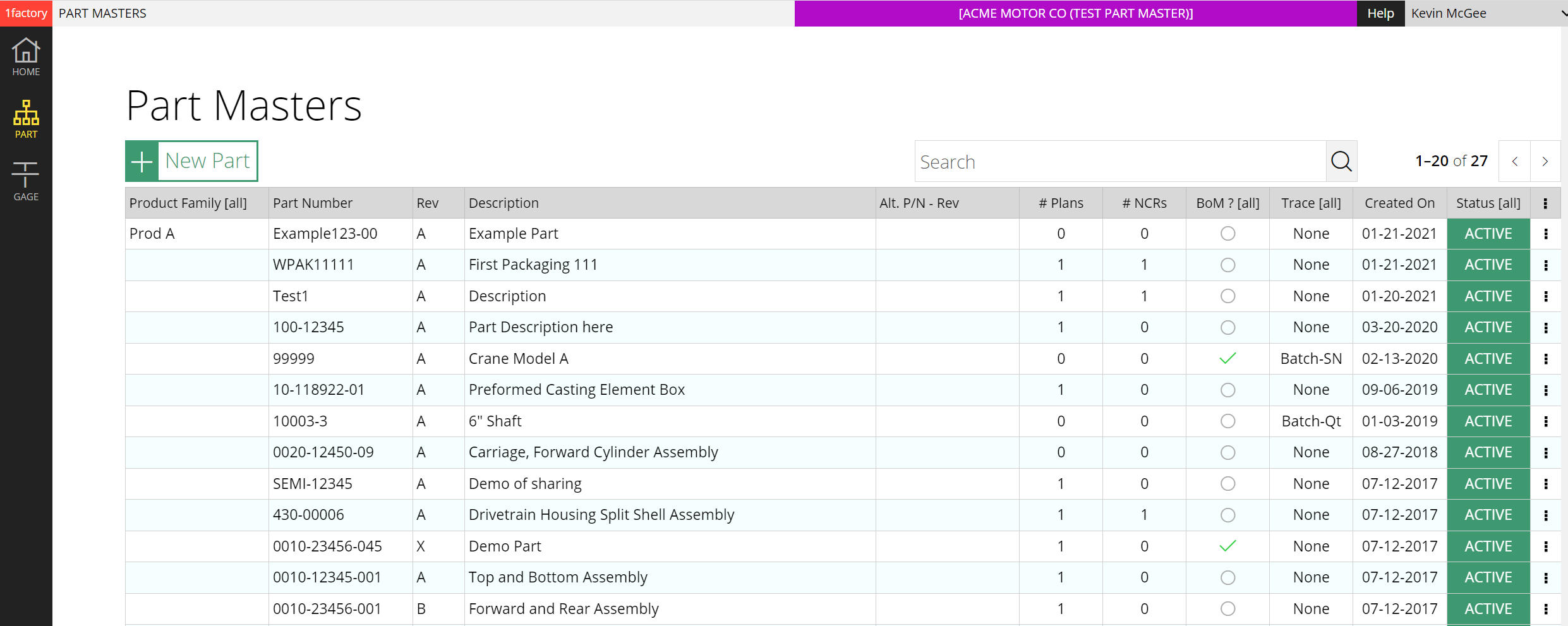1568x626 pixels.
Task: Open the Gage sidebar icon
Action: coord(26,181)
